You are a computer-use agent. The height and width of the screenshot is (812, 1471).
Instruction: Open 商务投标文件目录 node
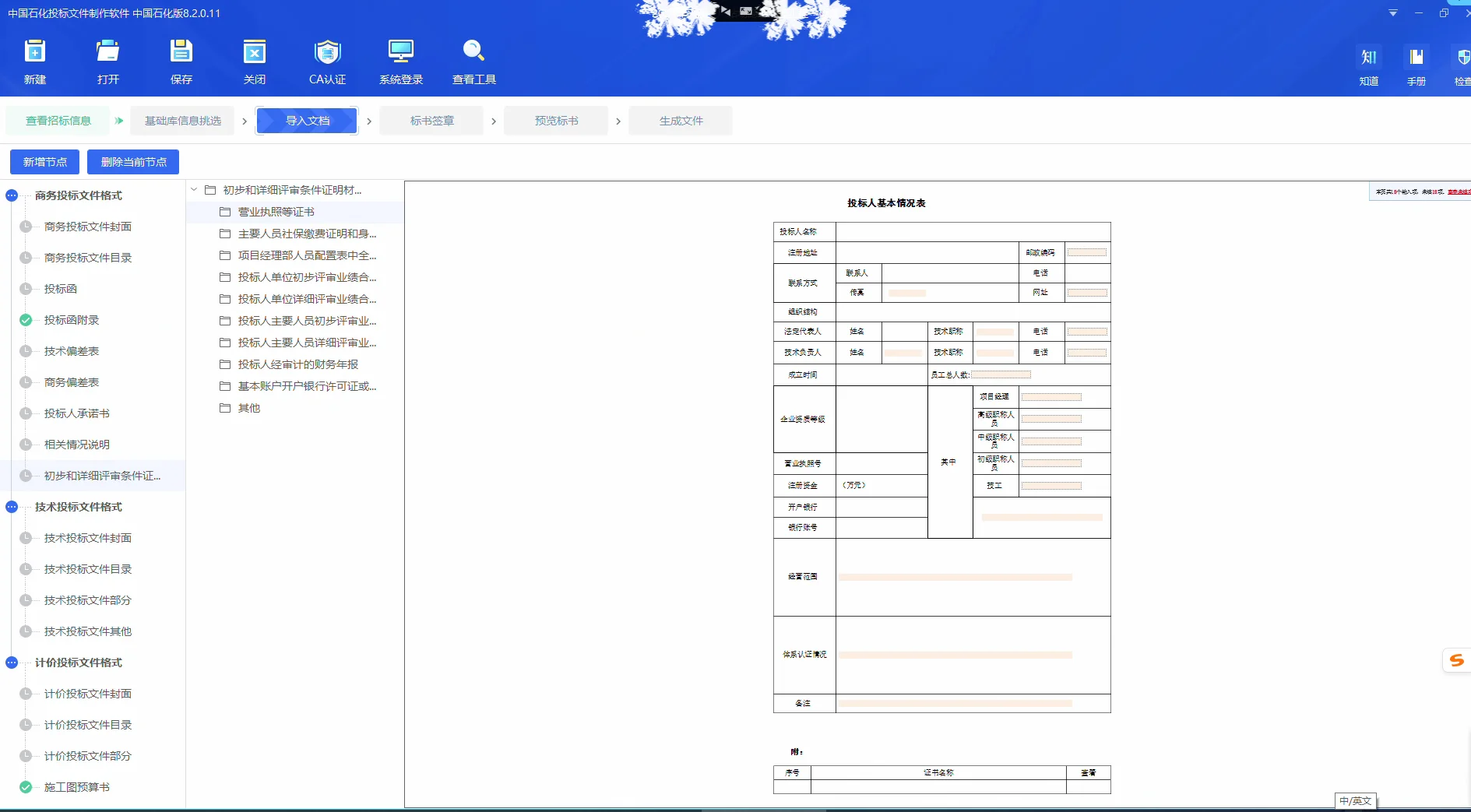click(88, 258)
